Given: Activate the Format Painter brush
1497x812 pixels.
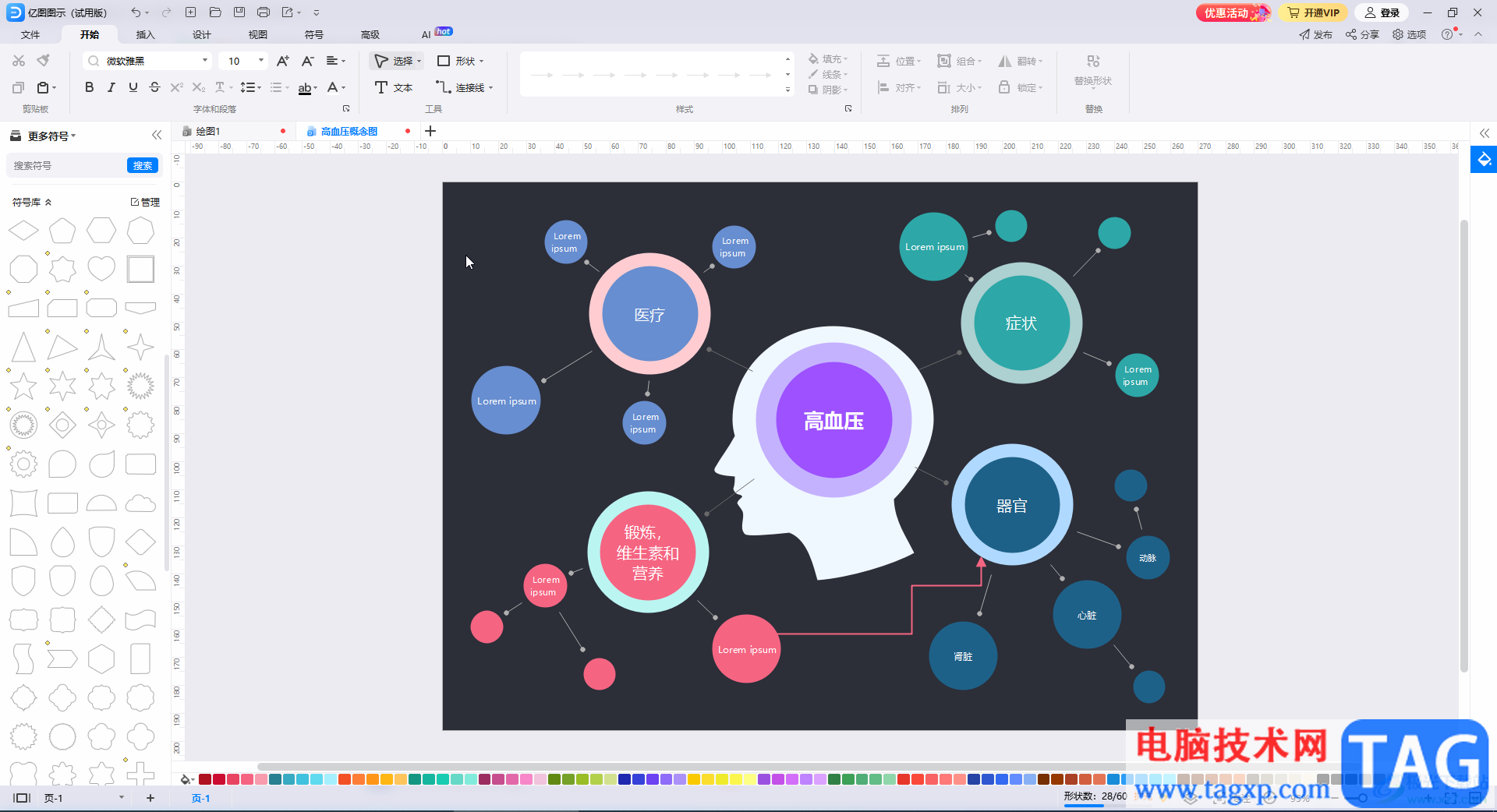Looking at the screenshot, I should tap(44, 61).
